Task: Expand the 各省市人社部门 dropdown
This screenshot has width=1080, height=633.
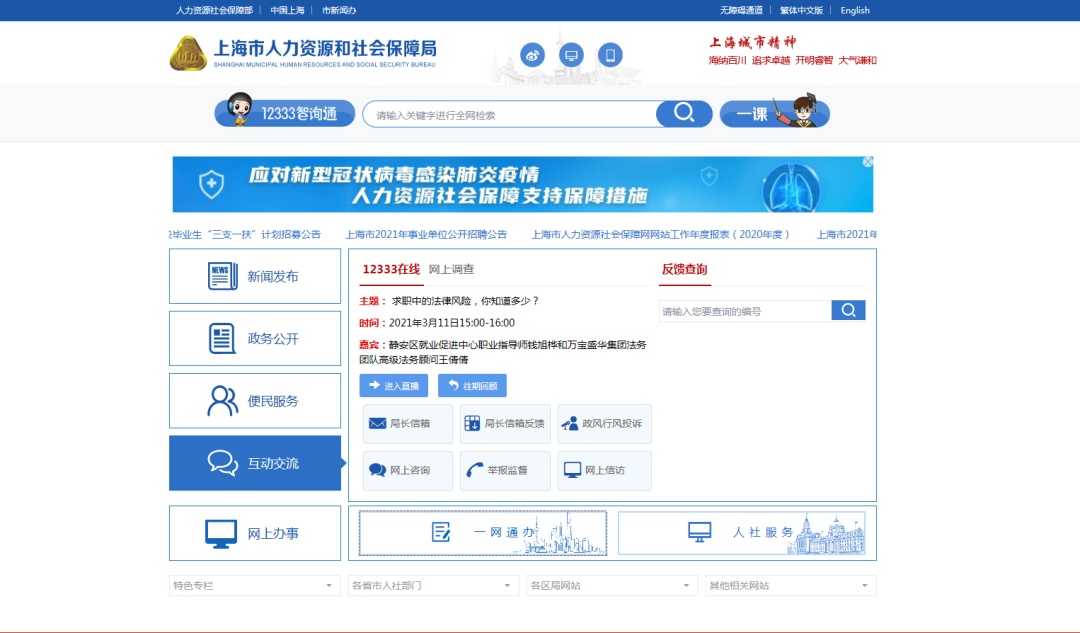Action: (x=433, y=586)
